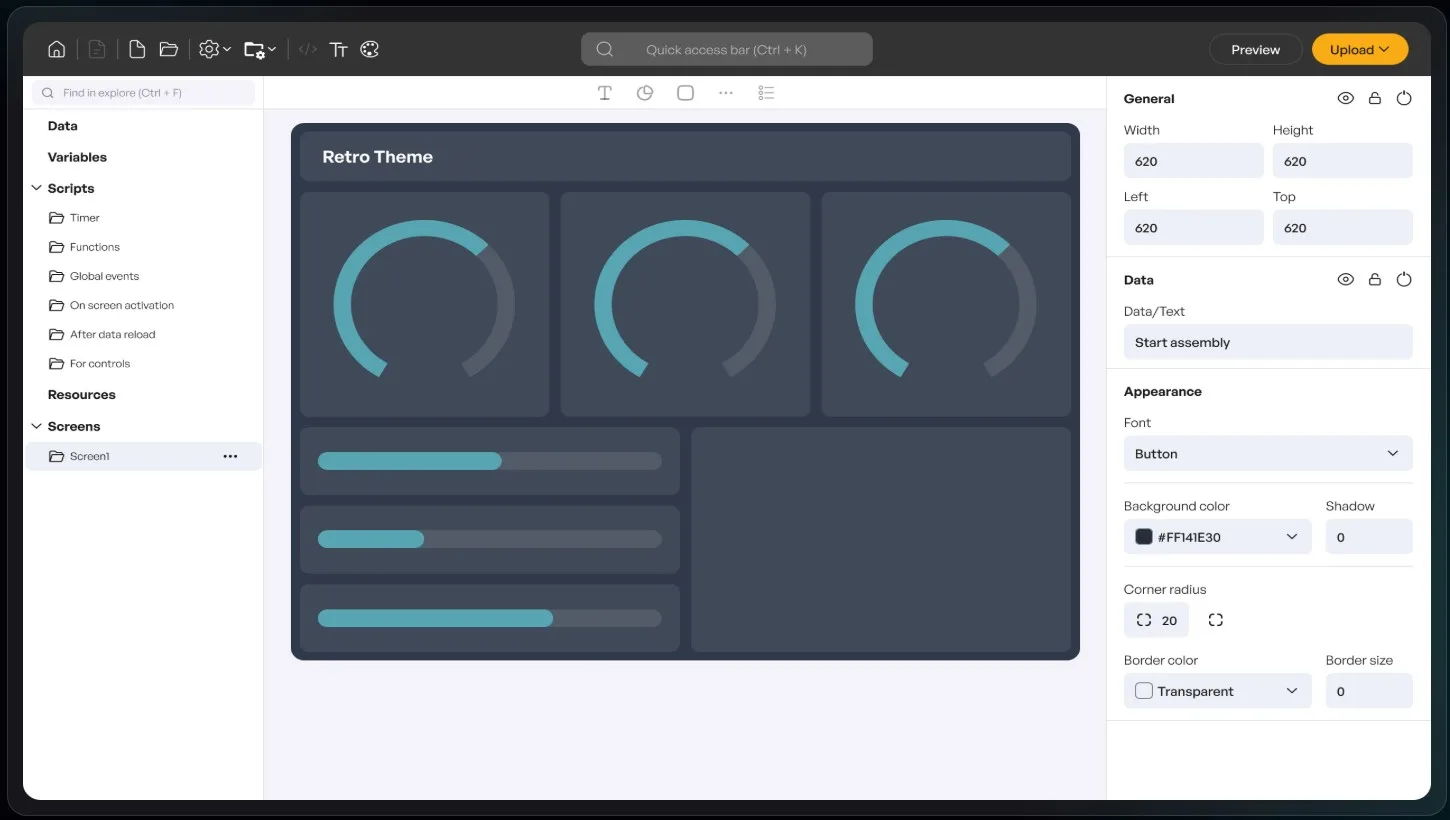Image resolution: width=1450 pixels, height=820 pixels.
Task: Select Screen1 in the Screens list
Action: (143, 456)
